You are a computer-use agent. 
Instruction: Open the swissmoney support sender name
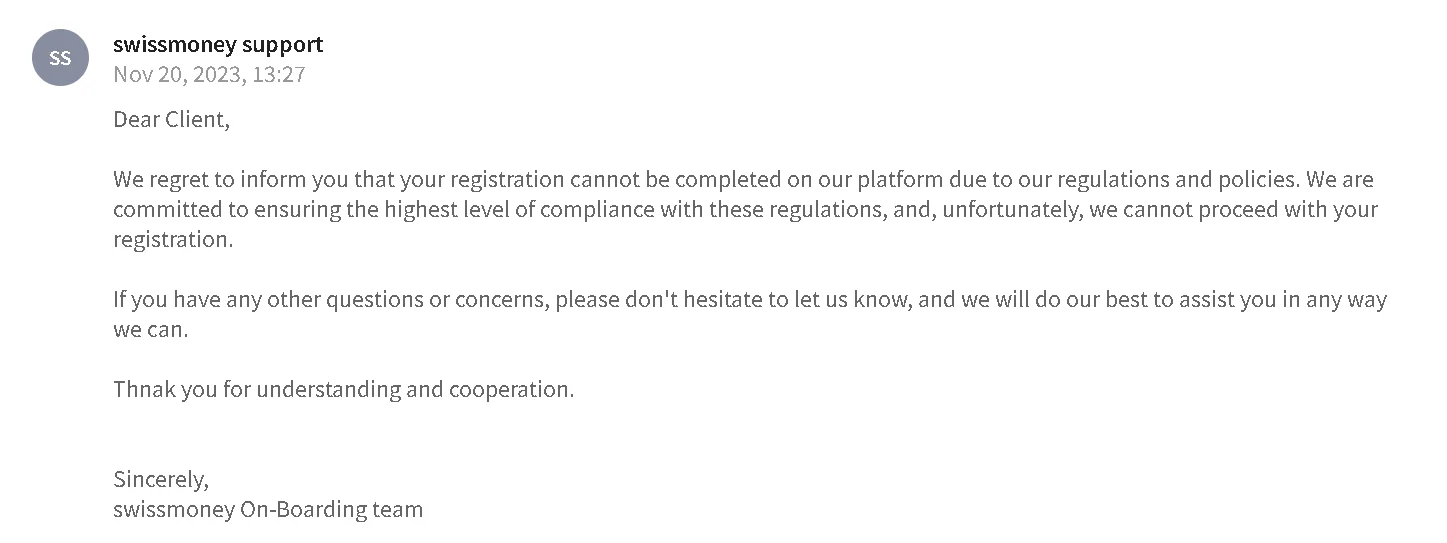coord(218,44)
